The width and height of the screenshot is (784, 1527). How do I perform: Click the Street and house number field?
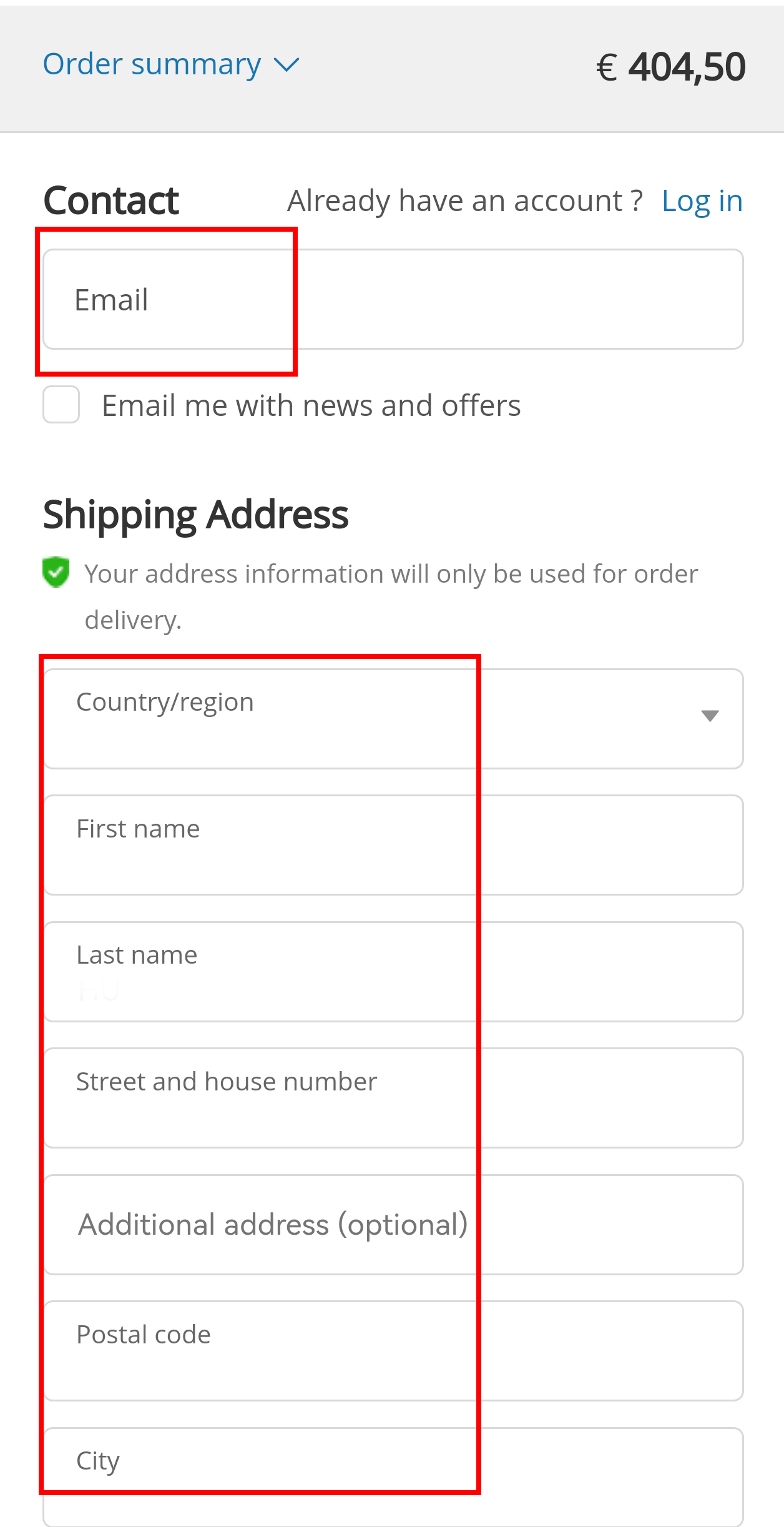tap(393, 1098)
